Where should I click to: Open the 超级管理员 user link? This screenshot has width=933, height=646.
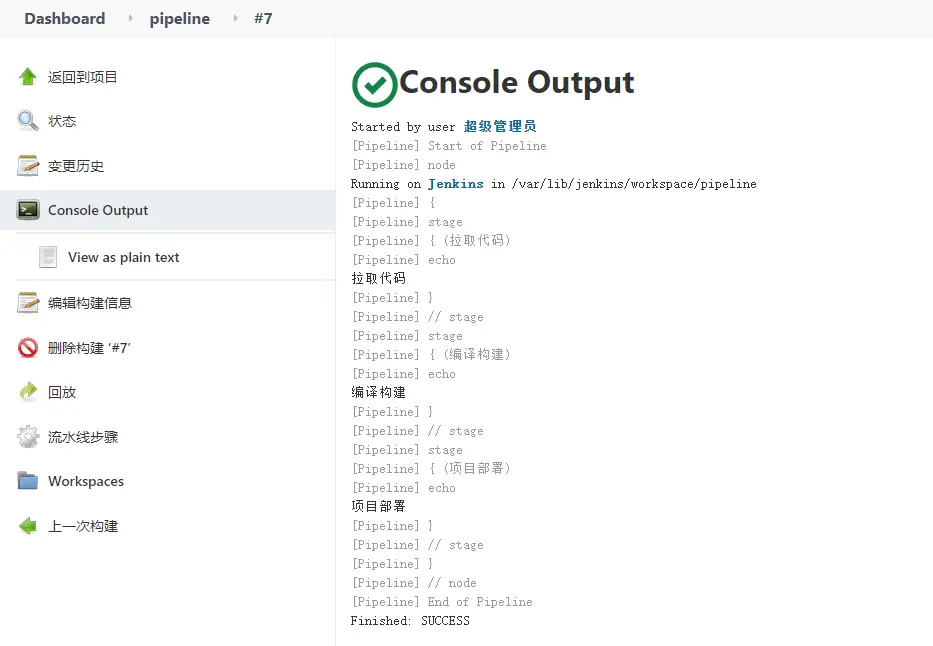click(500, 127)
